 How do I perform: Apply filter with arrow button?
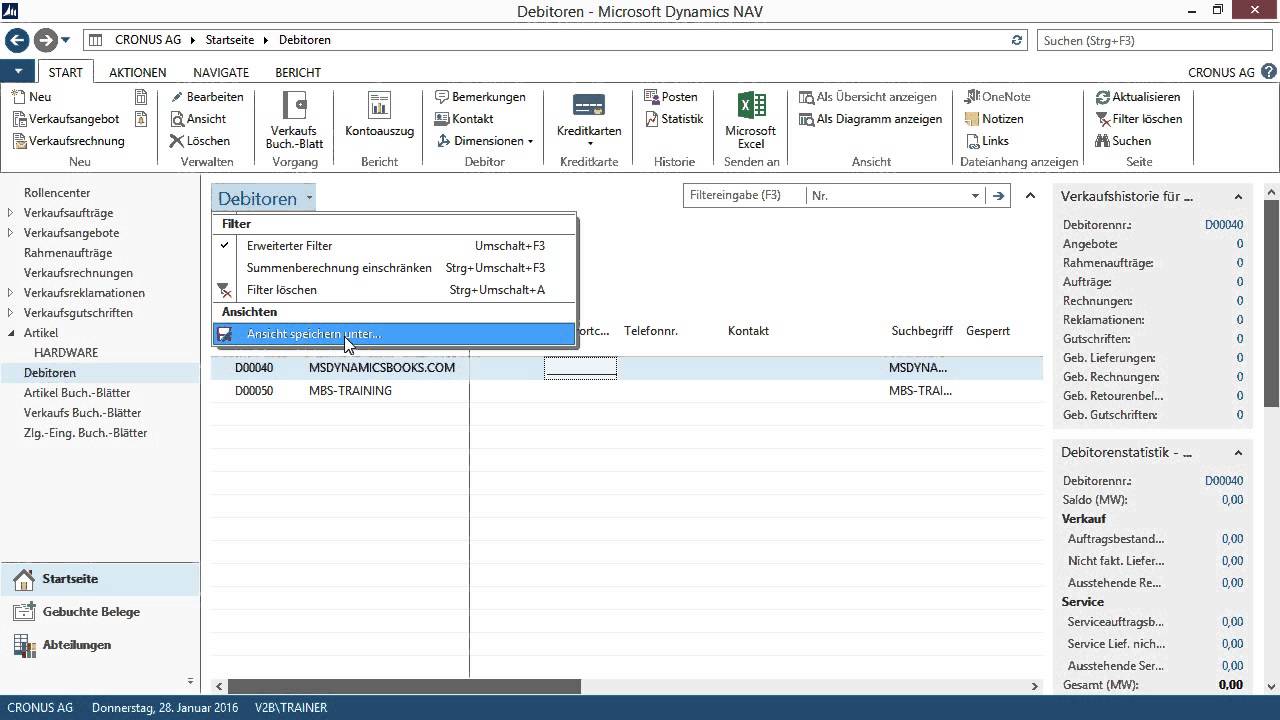click(x=998, y=196)
